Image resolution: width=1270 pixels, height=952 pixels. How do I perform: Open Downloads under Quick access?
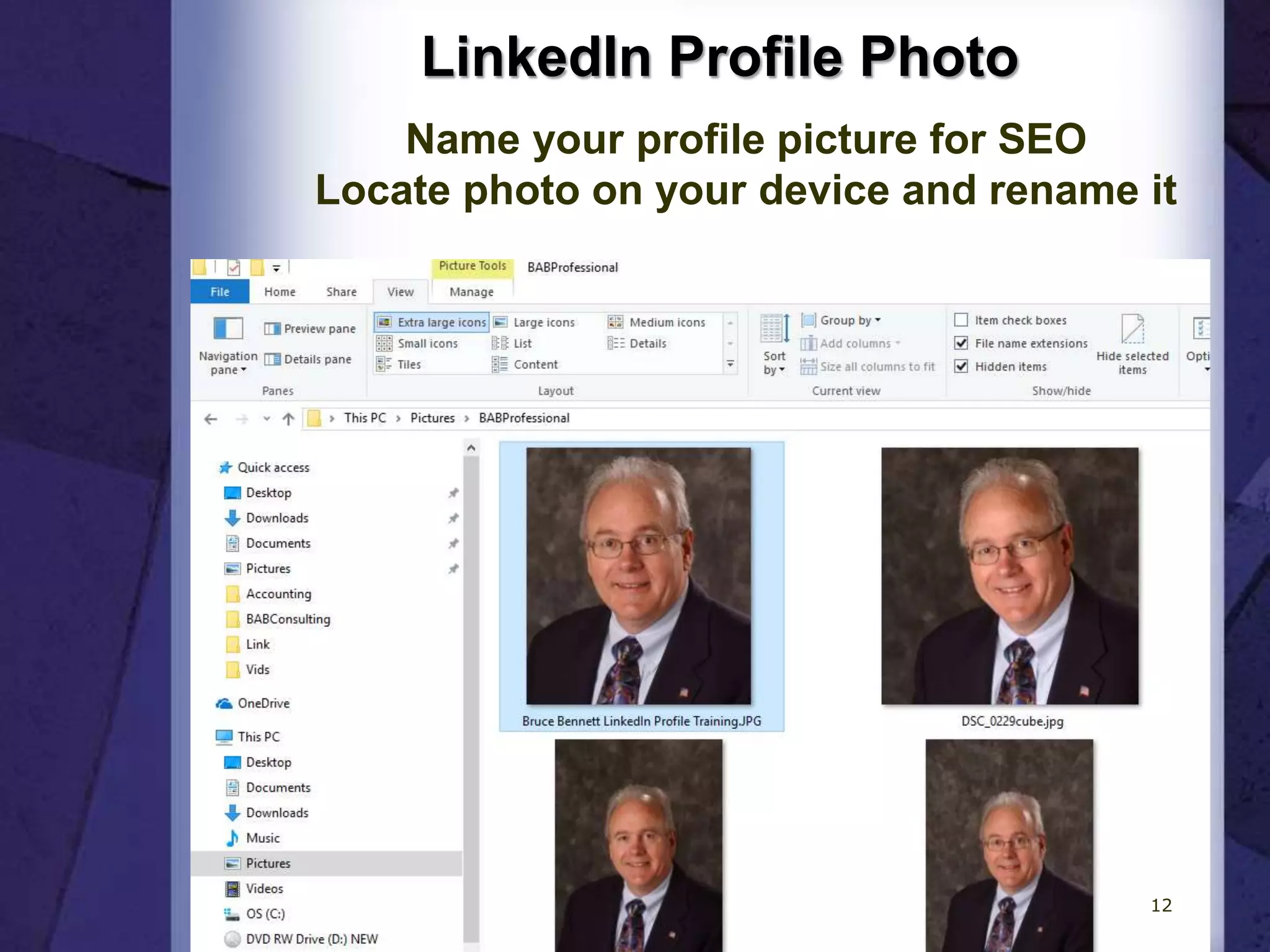pyautogui.click(x=277, y=518)
